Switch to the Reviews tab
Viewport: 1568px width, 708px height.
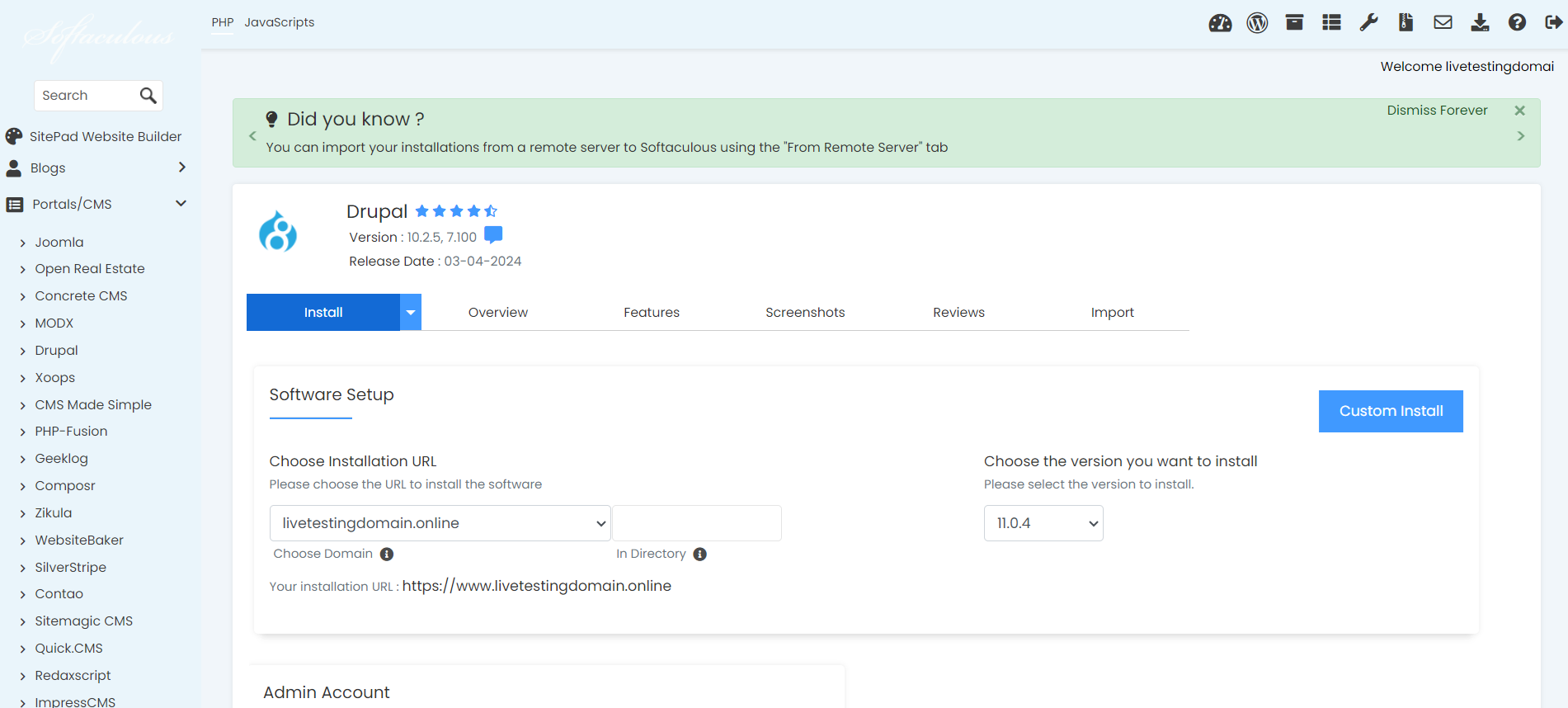tap(958, 313)
